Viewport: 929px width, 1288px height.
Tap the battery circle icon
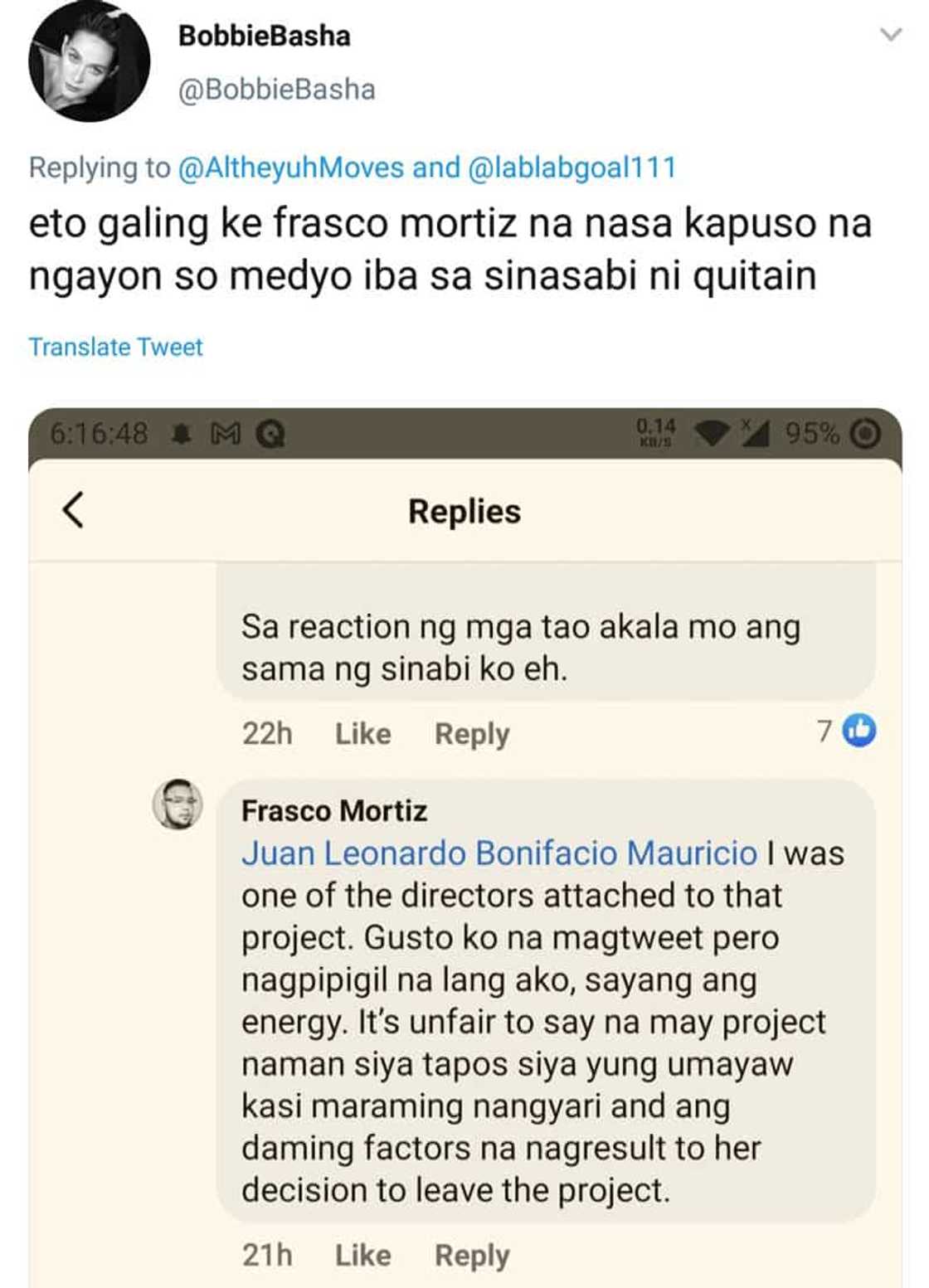[x=866, y=434]
